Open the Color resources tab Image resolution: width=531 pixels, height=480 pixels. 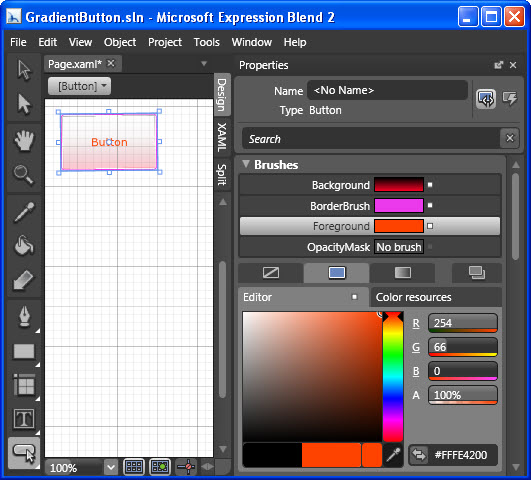(436, 297)
